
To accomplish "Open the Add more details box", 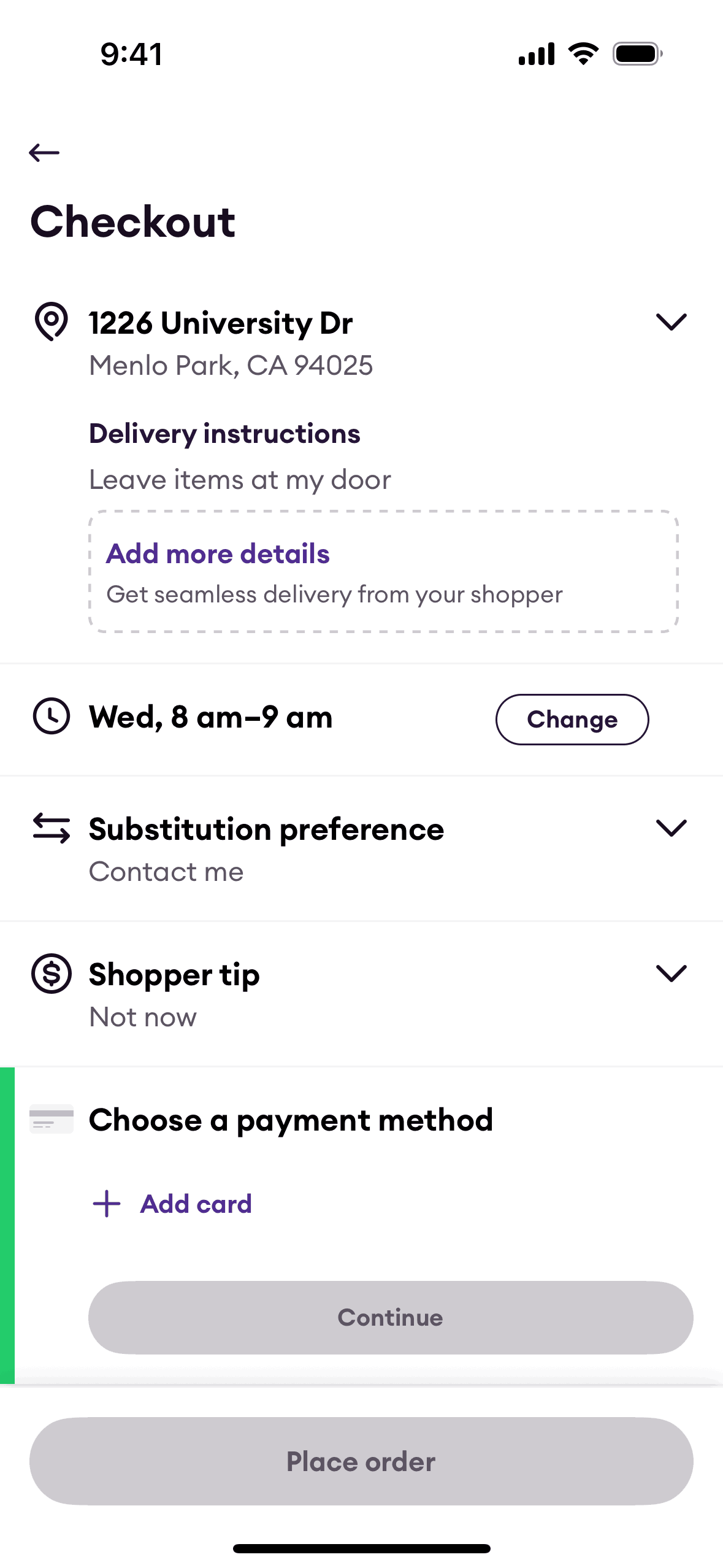I will [x=383, y=572].
